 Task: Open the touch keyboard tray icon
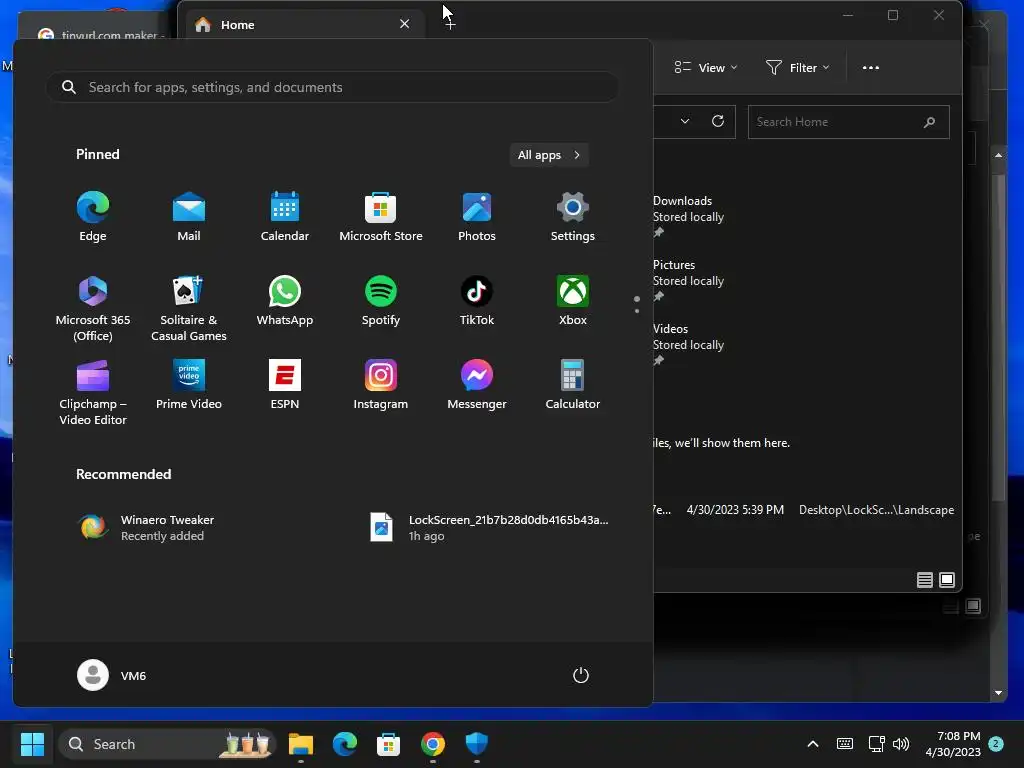coord(844,744)
